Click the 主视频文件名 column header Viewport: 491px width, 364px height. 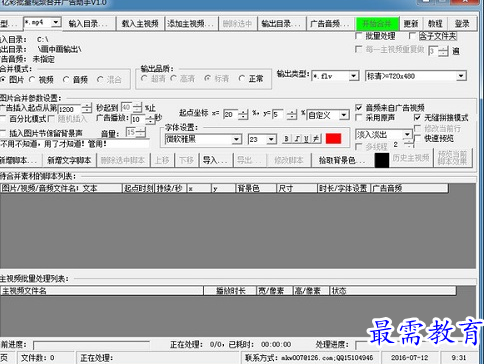click(102, 291)
